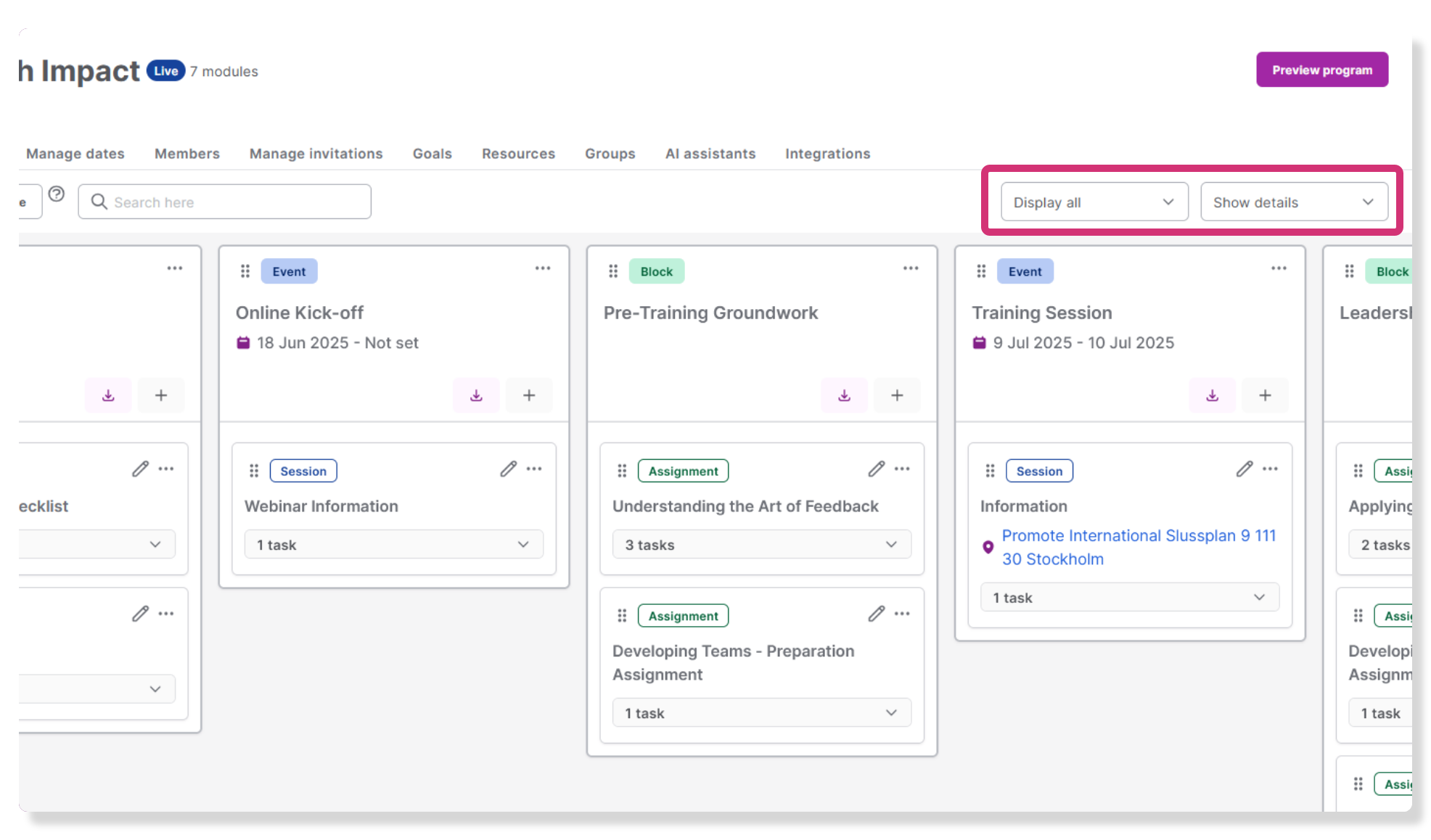
Task: Expand 3 tasks under Understanding the Art of Feedback
Action: [x=761, y=545]
